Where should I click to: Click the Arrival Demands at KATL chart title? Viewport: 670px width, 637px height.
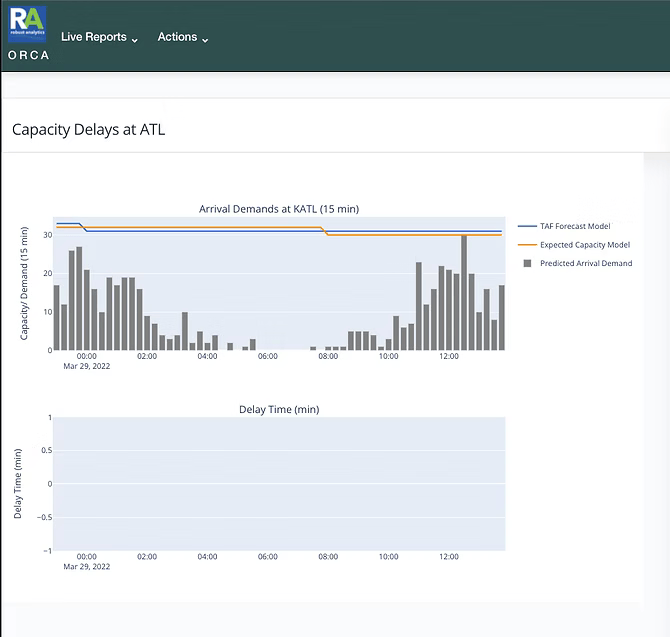point(279,209)
